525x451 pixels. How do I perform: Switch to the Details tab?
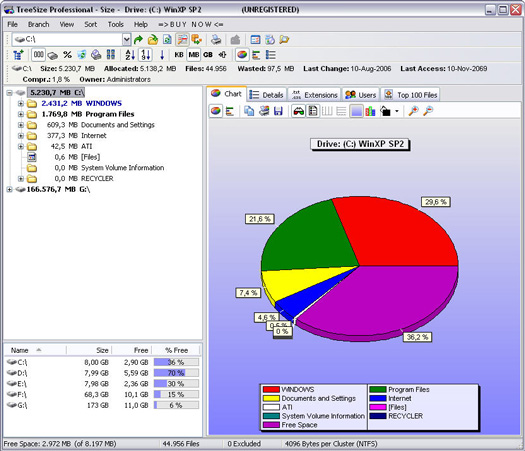tap(267, 95)
